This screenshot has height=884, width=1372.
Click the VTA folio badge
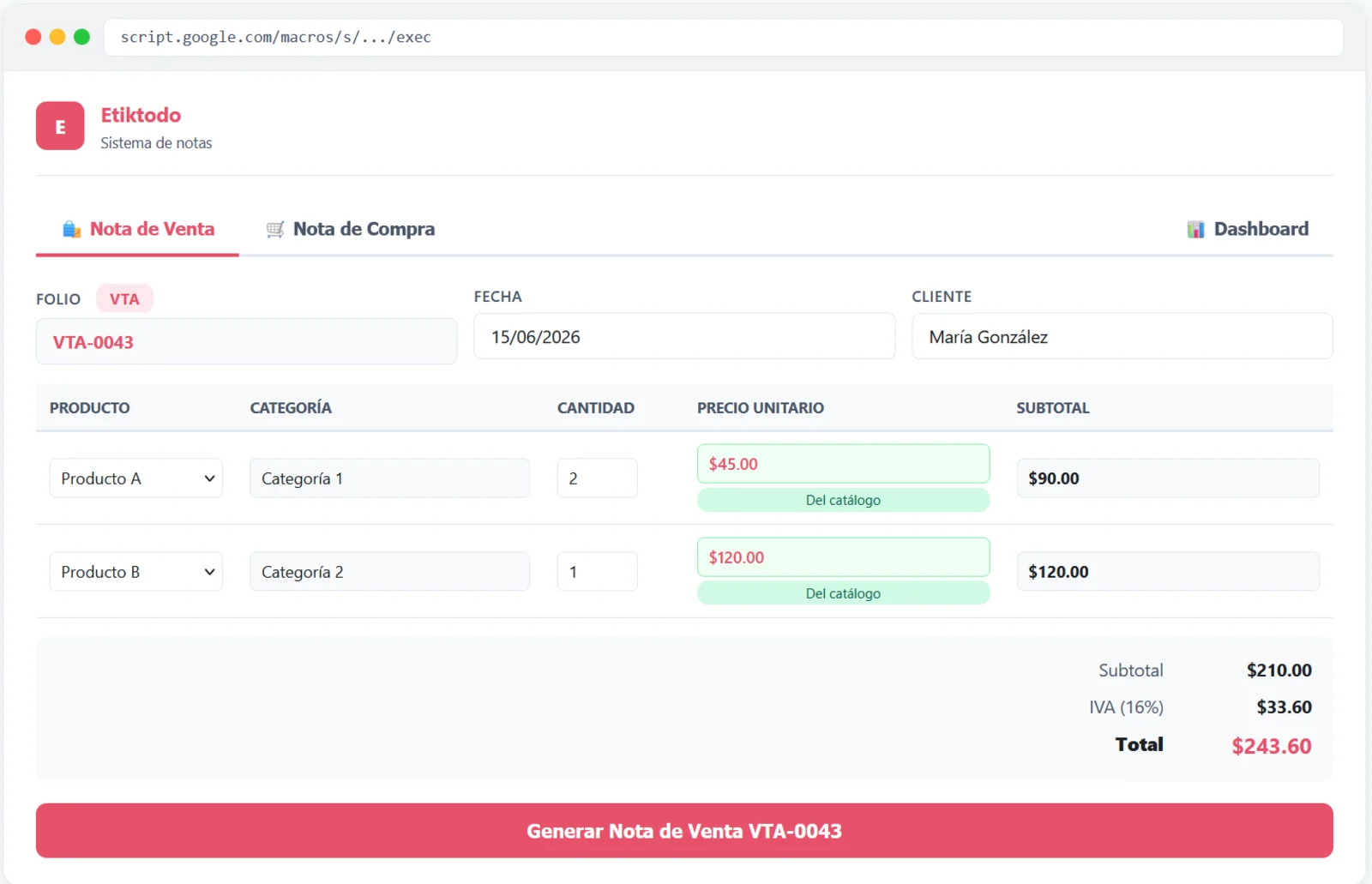pyautogui.click(x=124, y=299)
